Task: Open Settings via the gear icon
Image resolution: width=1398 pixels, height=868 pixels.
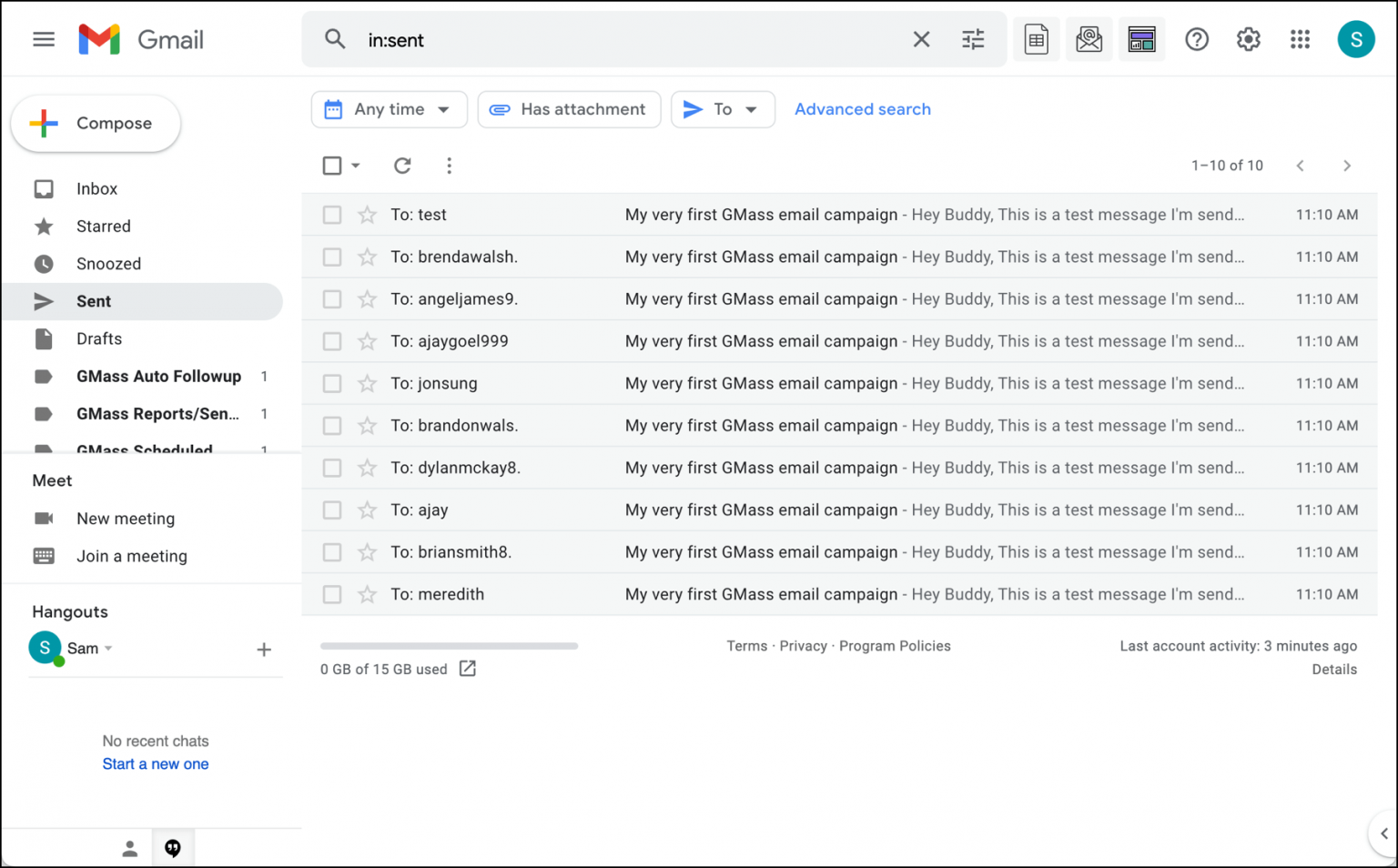Action: (x=1248, y=39)
